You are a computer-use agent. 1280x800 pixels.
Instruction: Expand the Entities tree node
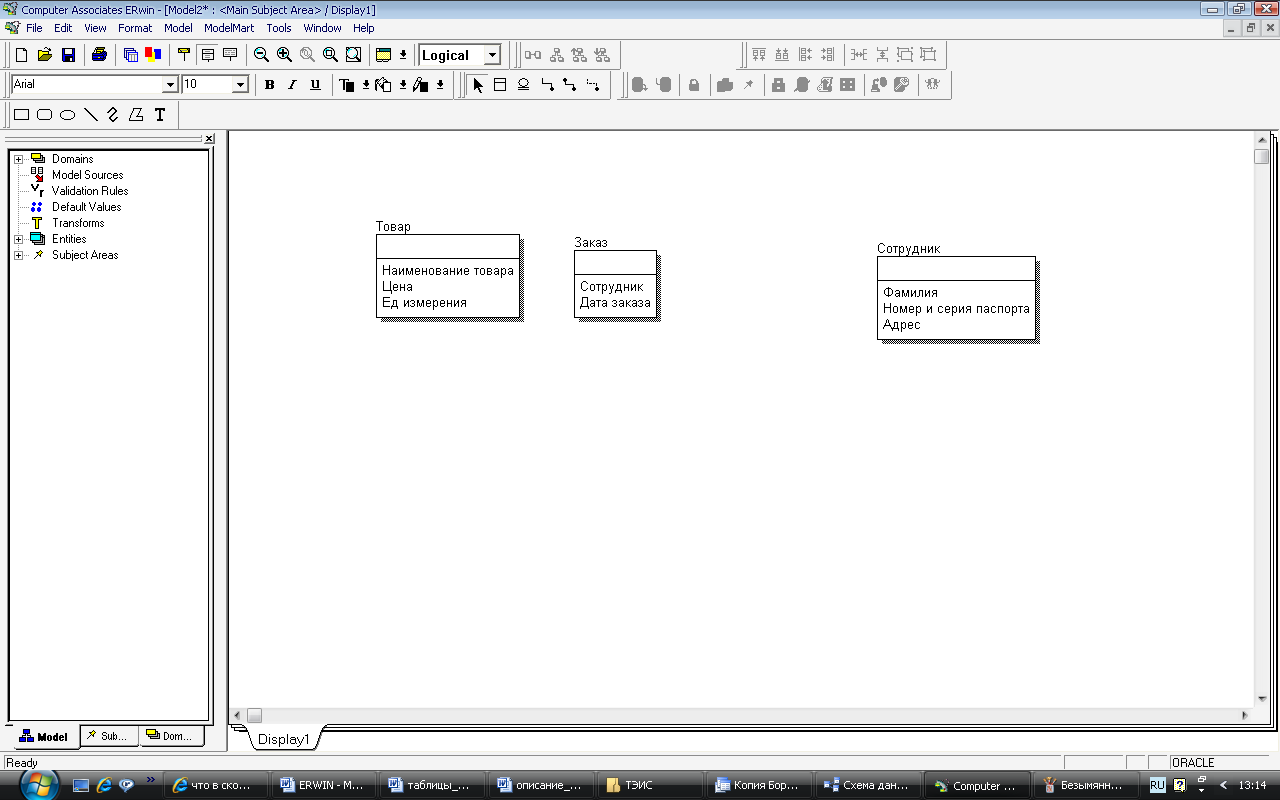tap(18, 239)
